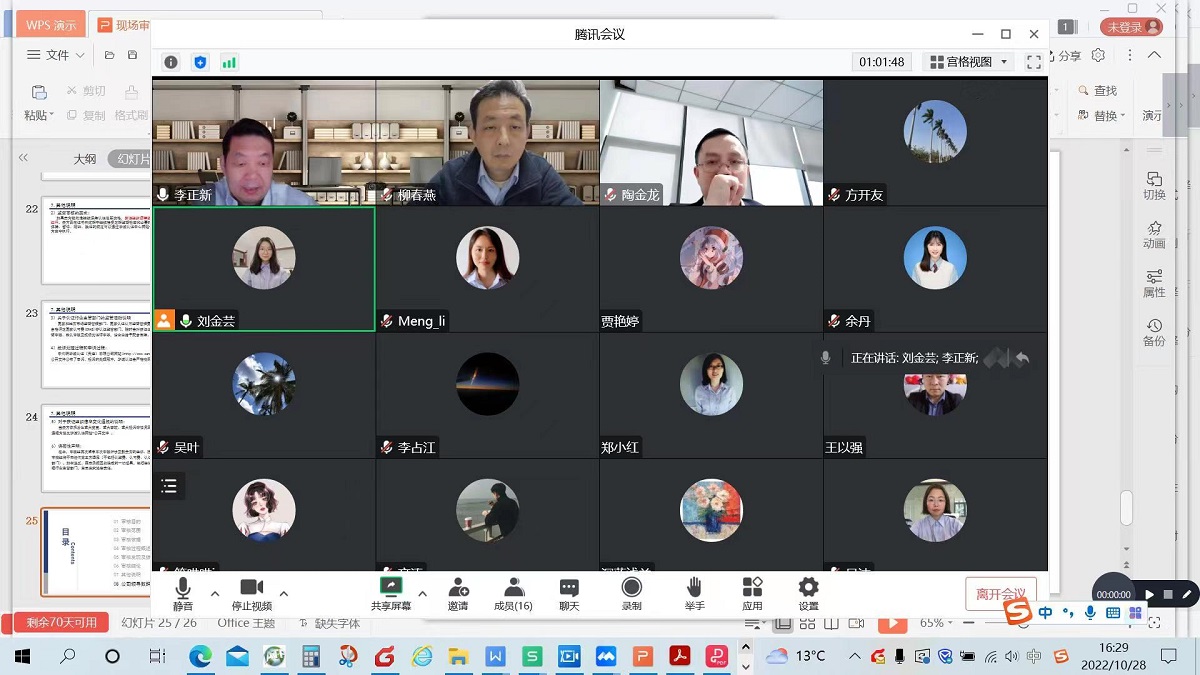This screenshot has width=1200, height=675.
Task: Select slide 24 thumbnail
Action: pos(96,449)
